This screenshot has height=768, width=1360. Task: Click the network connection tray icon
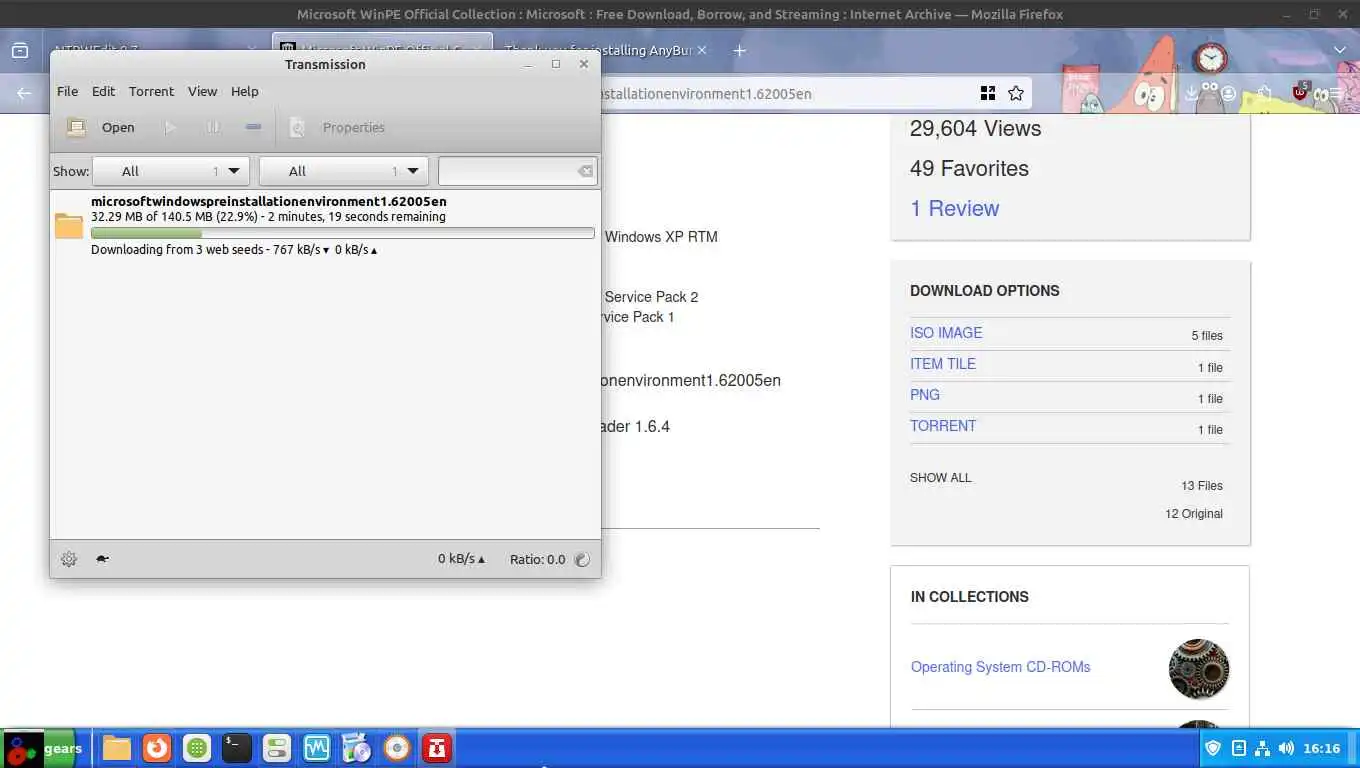1262,748
